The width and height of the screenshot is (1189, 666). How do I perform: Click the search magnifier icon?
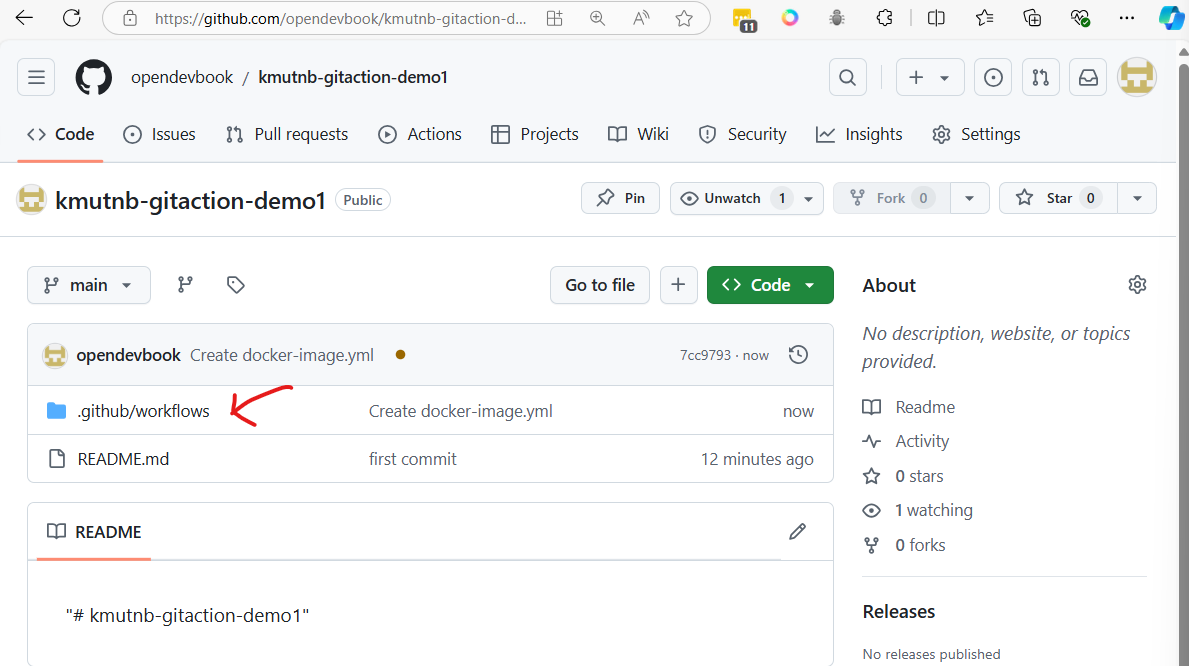[x=847, y=78]
